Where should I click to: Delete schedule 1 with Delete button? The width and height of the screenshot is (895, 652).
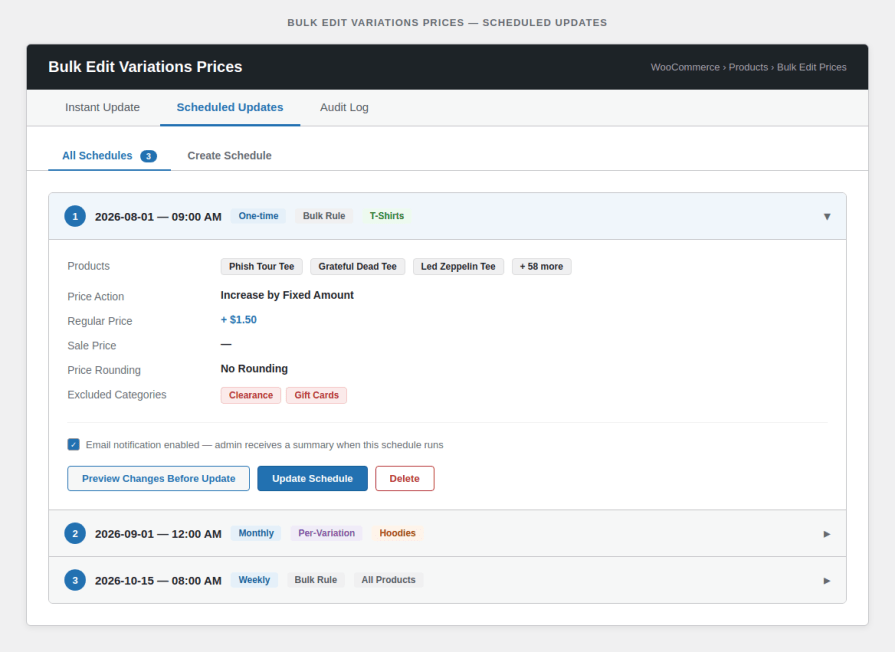pos(404,478)
